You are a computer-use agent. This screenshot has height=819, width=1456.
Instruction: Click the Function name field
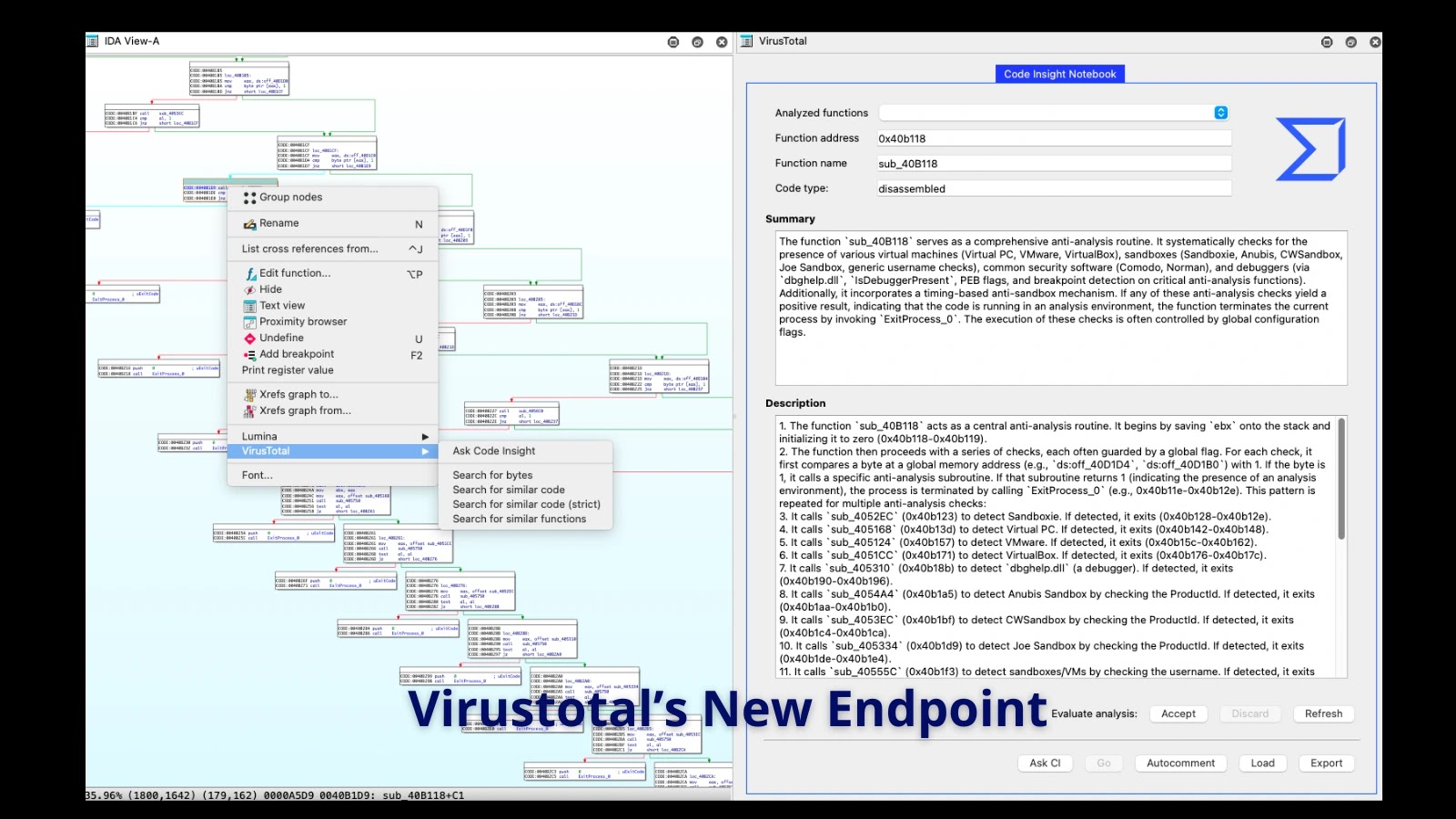coord(1054,164)
